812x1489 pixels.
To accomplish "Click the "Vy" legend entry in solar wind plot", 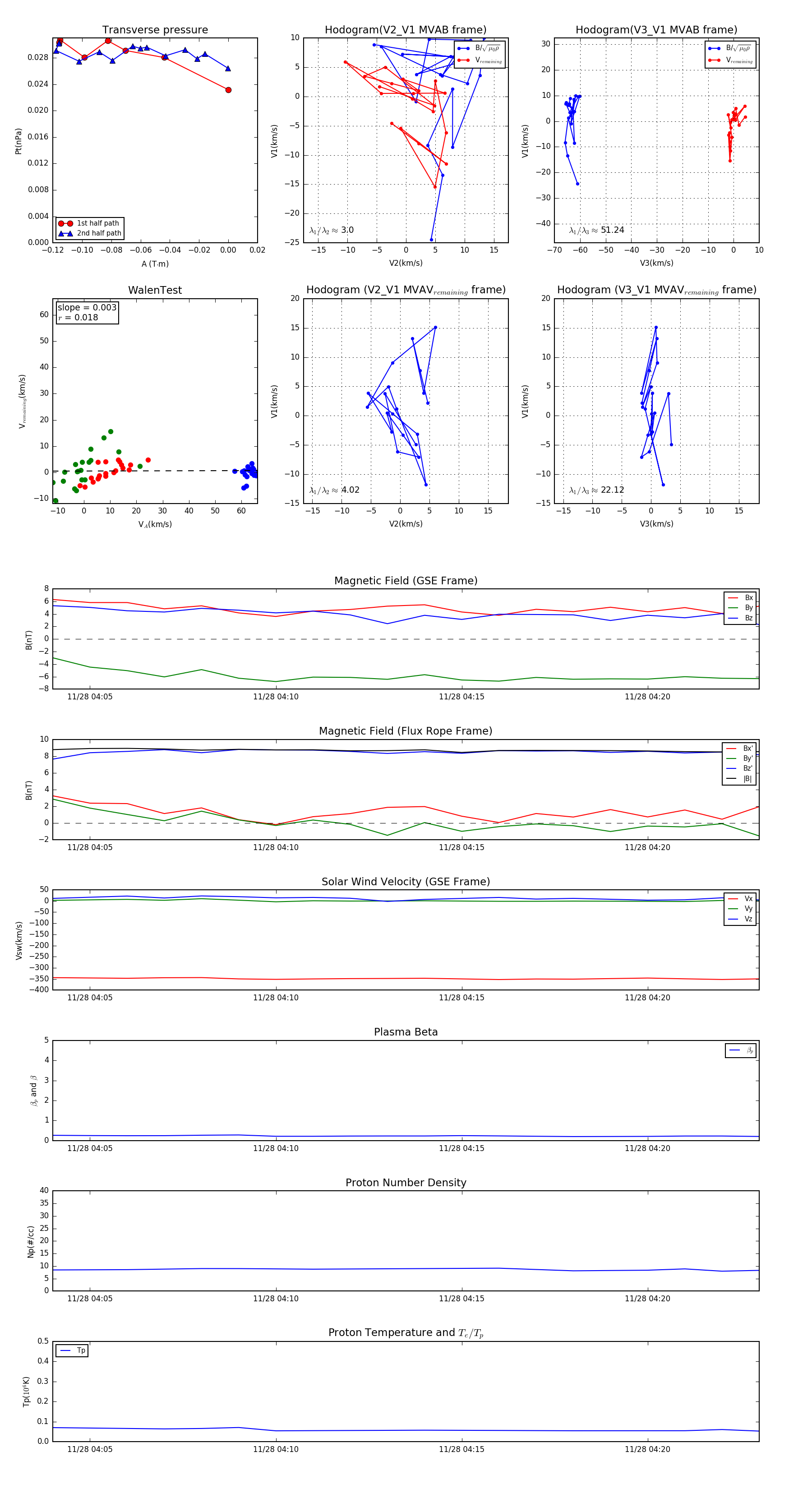I will [740, 909].
